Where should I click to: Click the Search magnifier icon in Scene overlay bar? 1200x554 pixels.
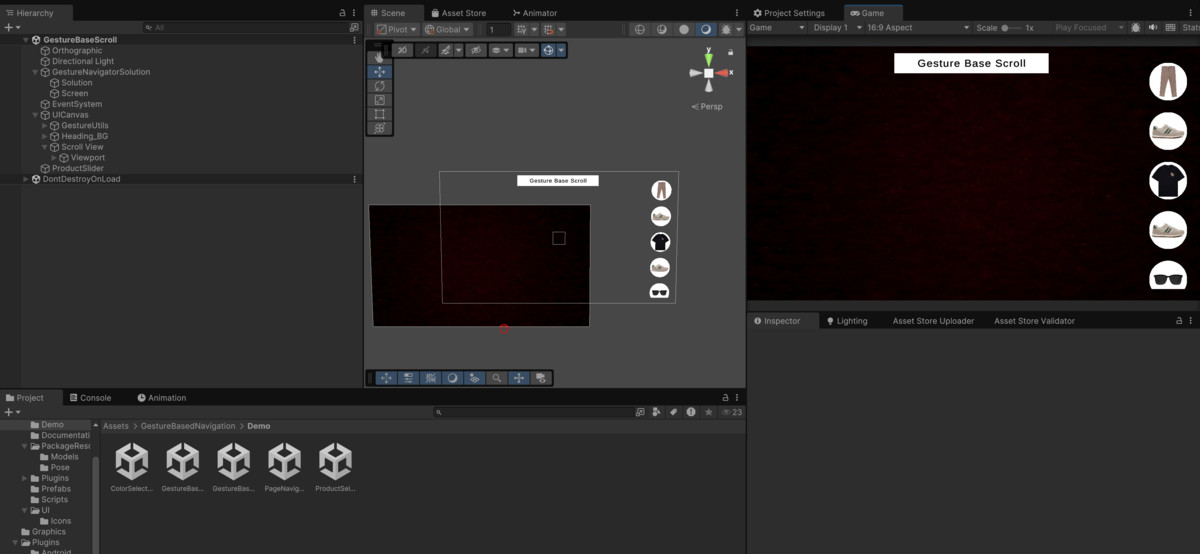(497, 378)
